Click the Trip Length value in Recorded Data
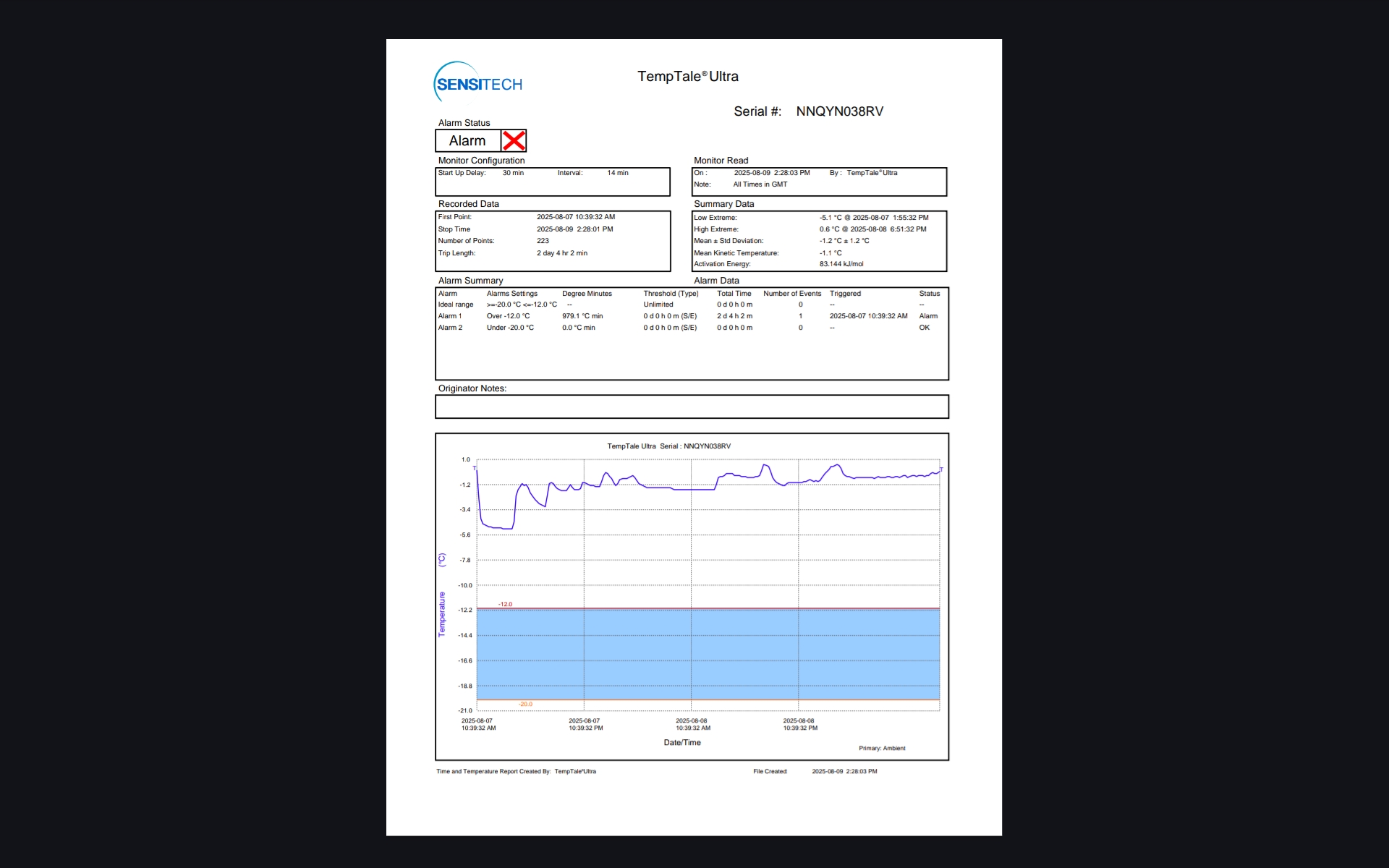 point(561,253)
